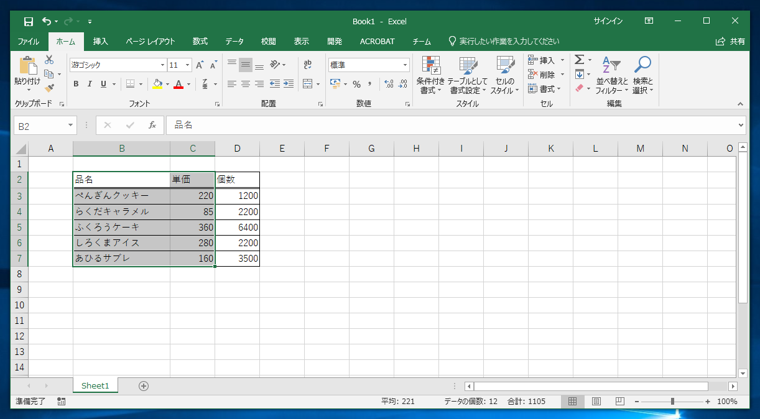Viewport: 760px width, 419px height.
Task: Zoom in with the plus button
Action: point(708,402)
